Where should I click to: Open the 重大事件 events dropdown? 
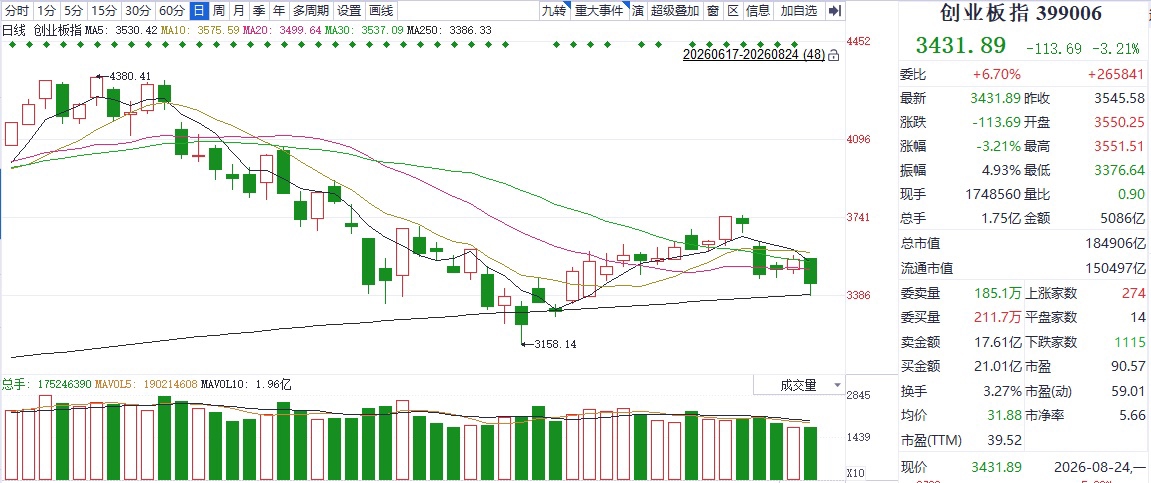599,10
